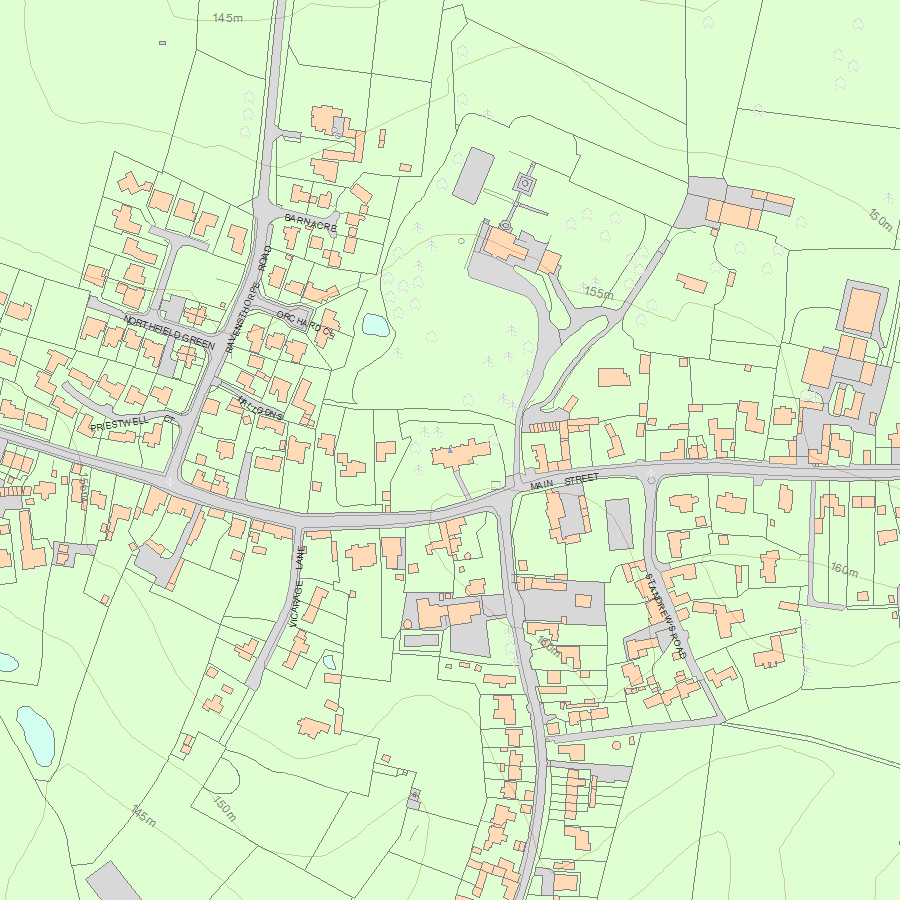Select the 160m contour label east of St Andrews Road
This screenshot has height=900, width=900.
pyautogui.click(x=844, y=569)
